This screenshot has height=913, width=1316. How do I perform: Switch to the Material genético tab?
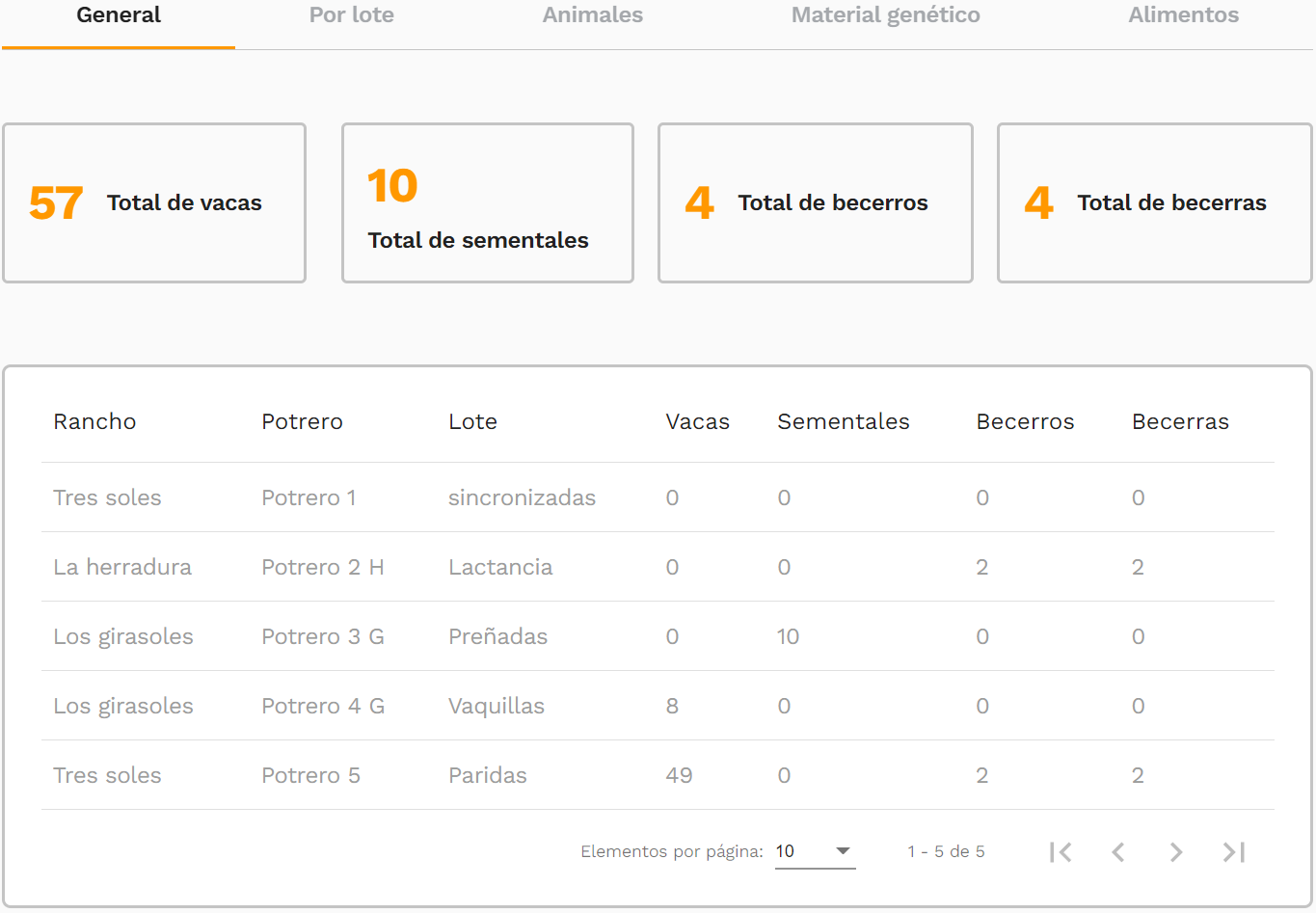[885, 15]
